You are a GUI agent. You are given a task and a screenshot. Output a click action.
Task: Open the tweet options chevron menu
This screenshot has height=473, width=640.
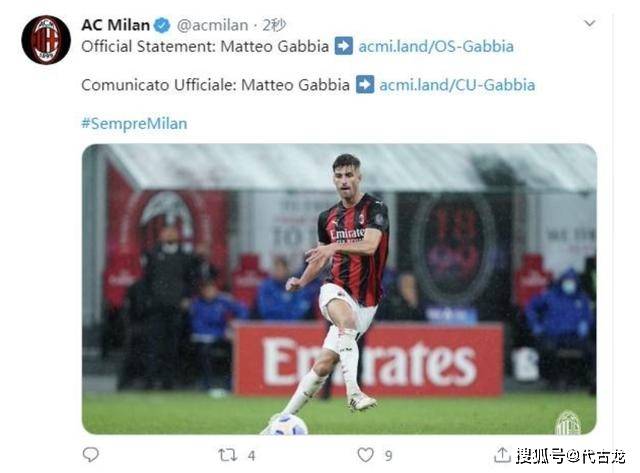coord(589,23)
